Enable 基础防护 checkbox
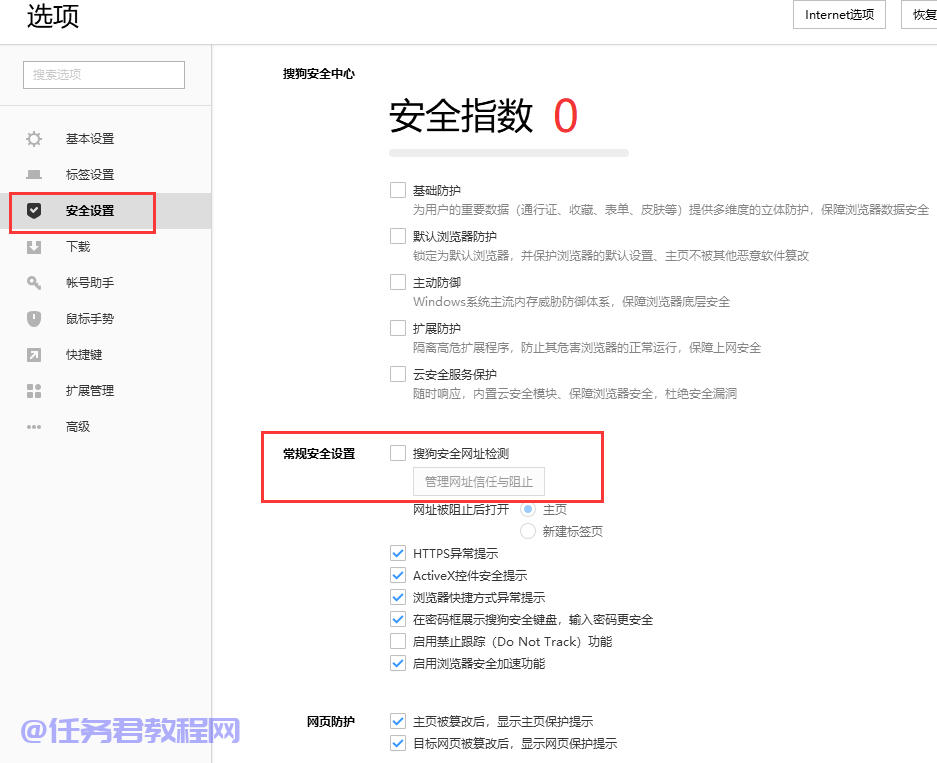Image resolution: width=937 pixels, height=763 pixels. pyautogui.click(x=398, y=190)
